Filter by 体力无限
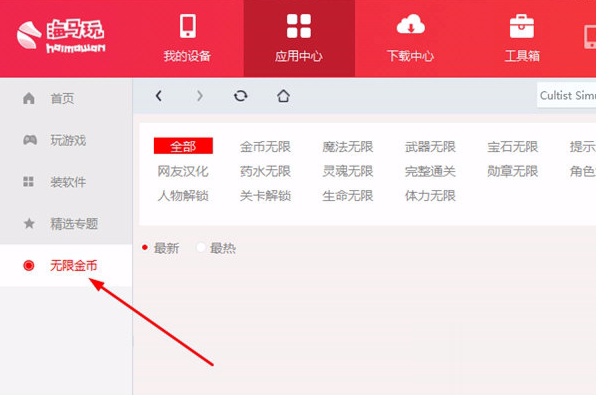 pyautogui.click(x=430, y=196)
